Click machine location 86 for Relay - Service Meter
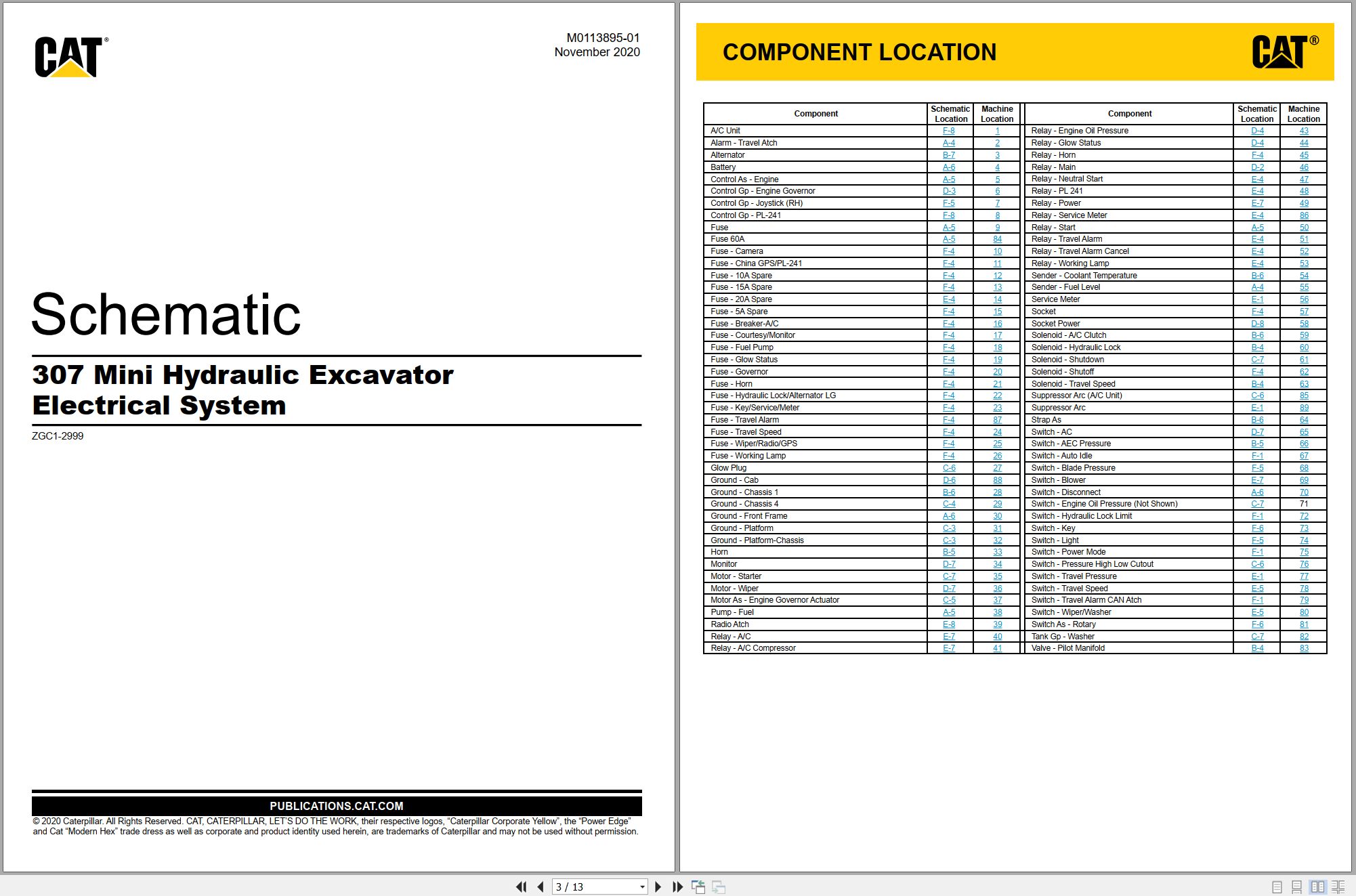The height and width of the screenshot is (896, 1356). pos(1304,215)
